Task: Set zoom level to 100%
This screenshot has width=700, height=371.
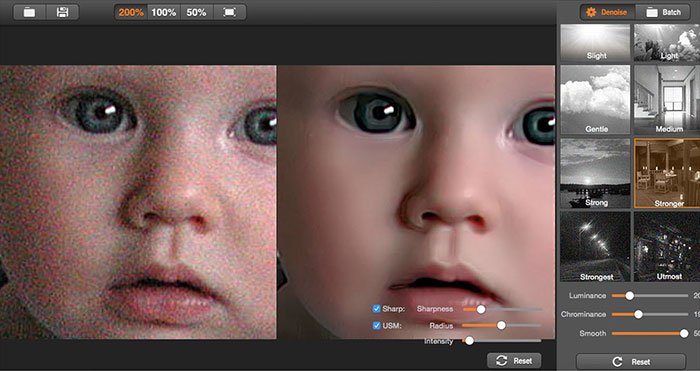Action: coord(164,13)
